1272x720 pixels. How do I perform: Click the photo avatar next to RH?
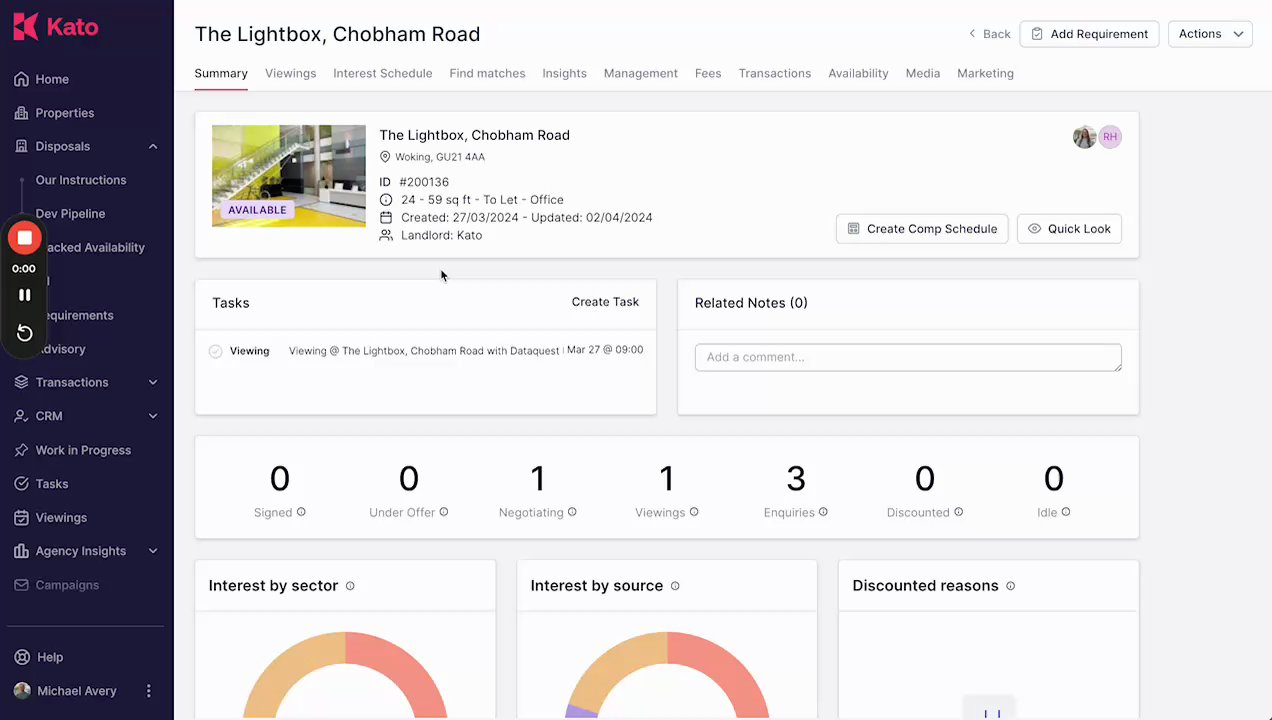(x=1085, y=137)
